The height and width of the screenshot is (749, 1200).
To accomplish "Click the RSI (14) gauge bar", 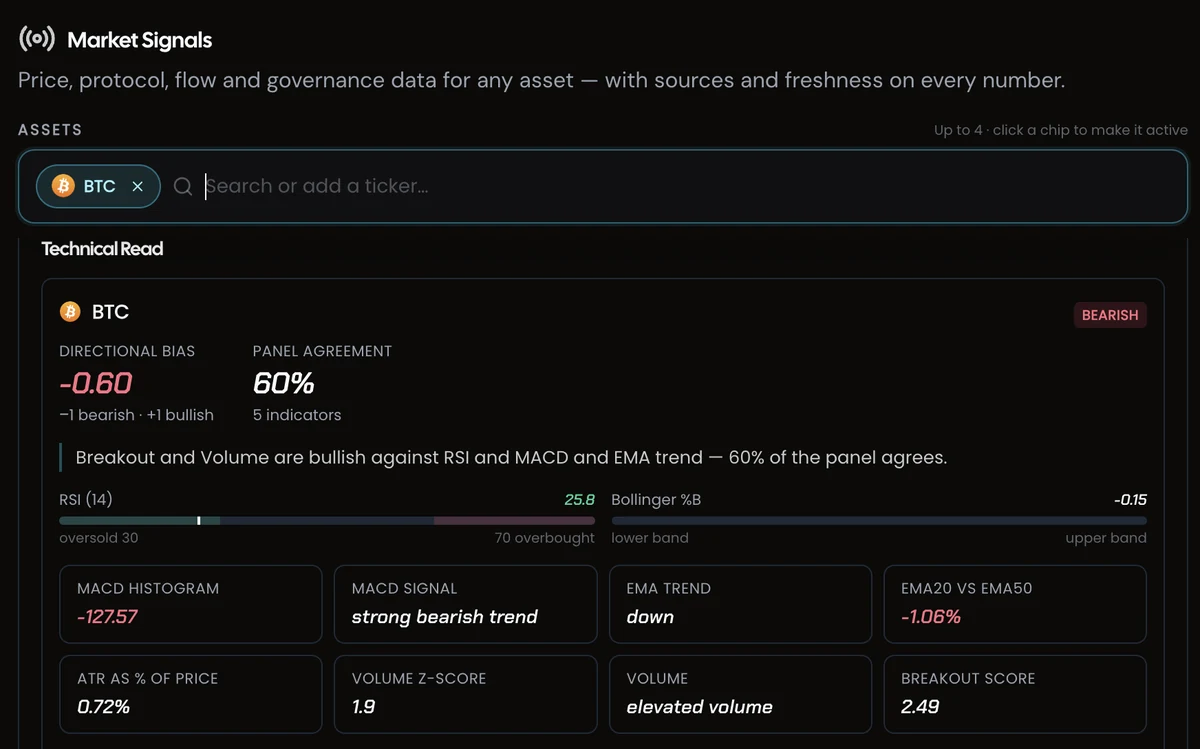I will coord(327,521).
